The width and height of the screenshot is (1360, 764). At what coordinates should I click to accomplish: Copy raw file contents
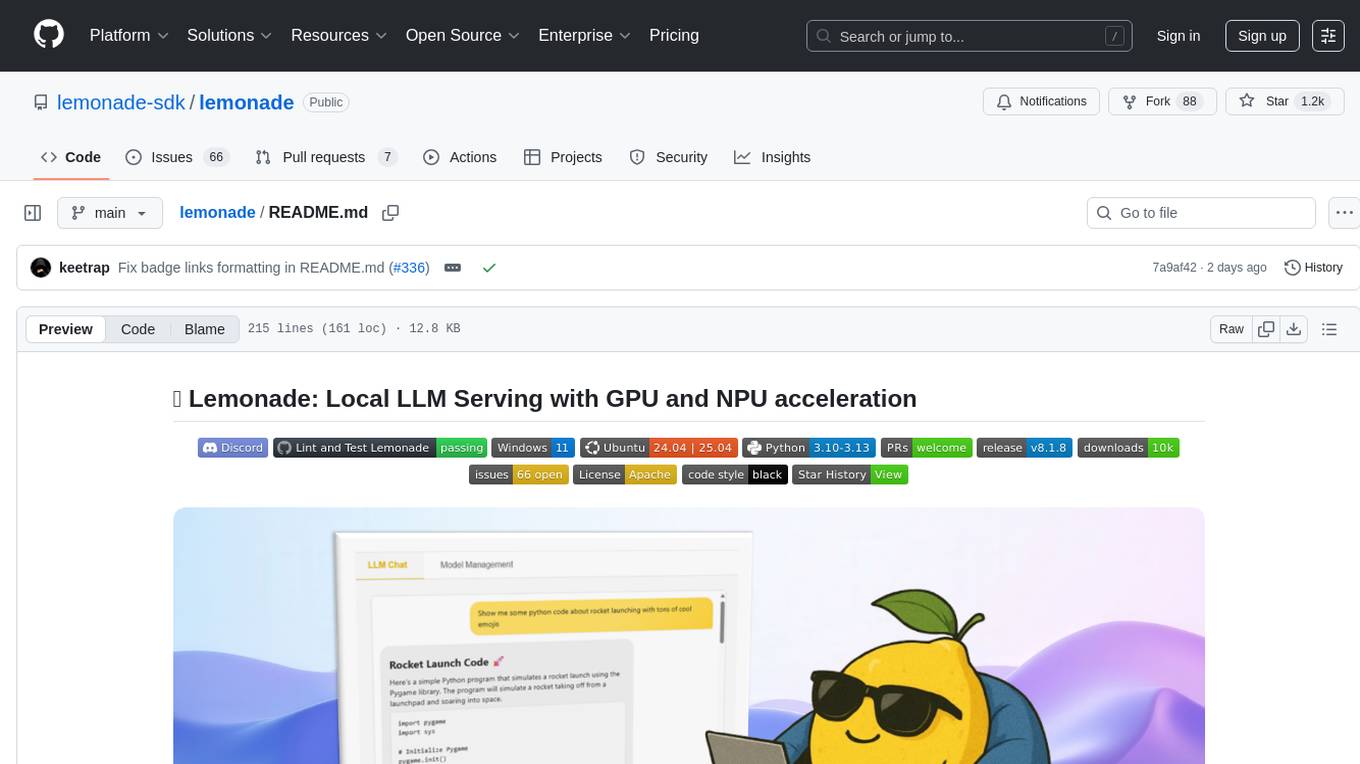pos(1267,329)
